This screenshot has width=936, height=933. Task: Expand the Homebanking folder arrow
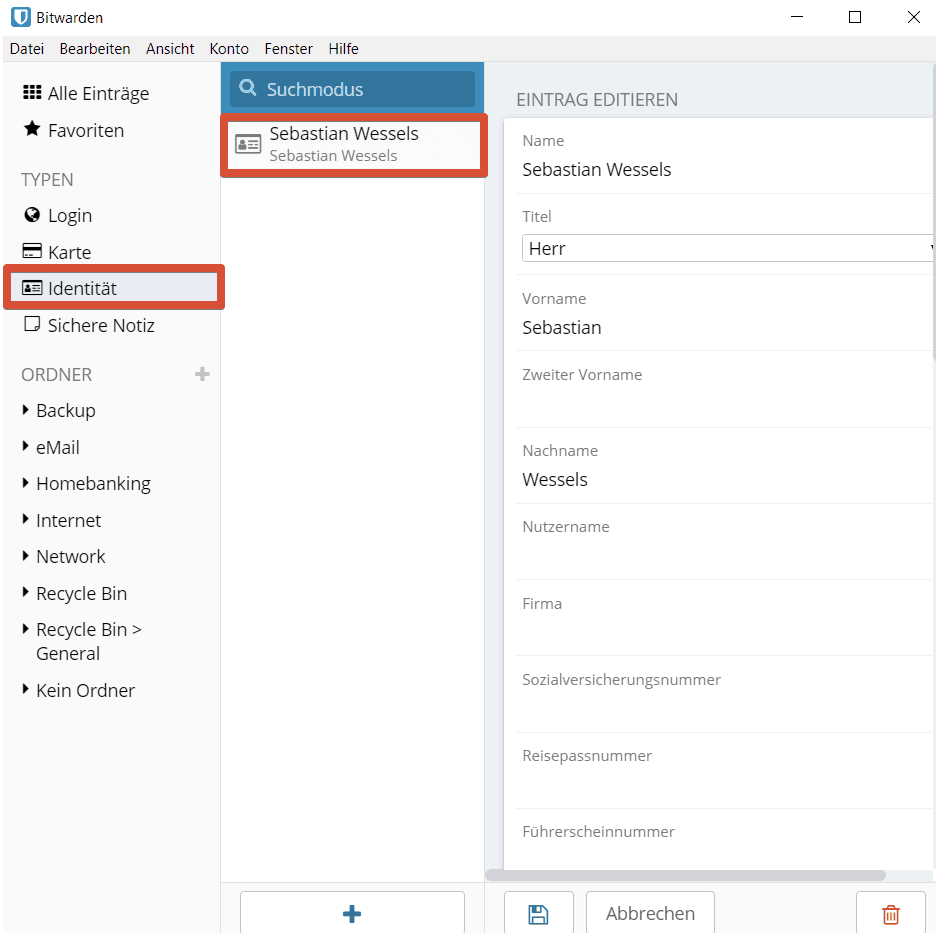(x=26, y=482)
